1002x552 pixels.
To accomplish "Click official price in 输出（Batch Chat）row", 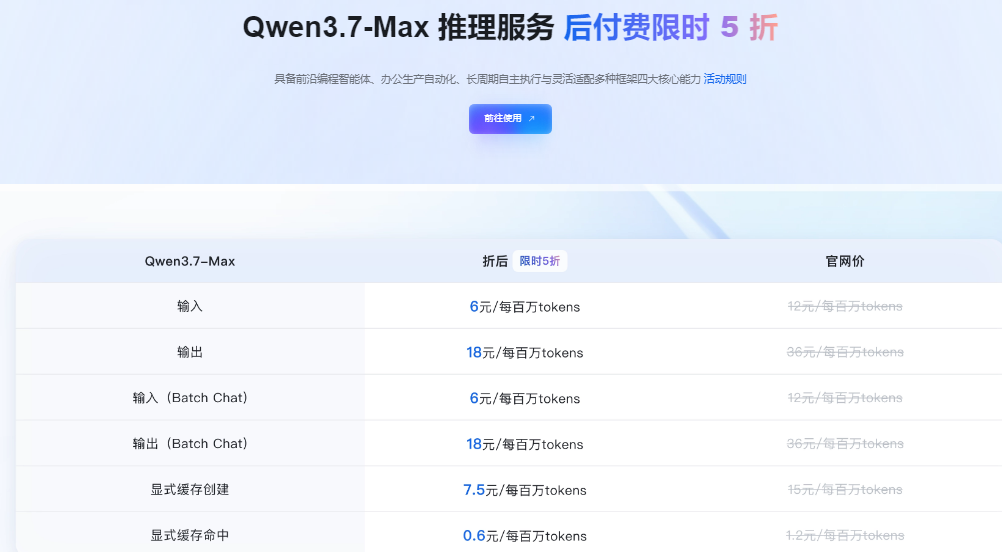I will (x=845, y=444).
